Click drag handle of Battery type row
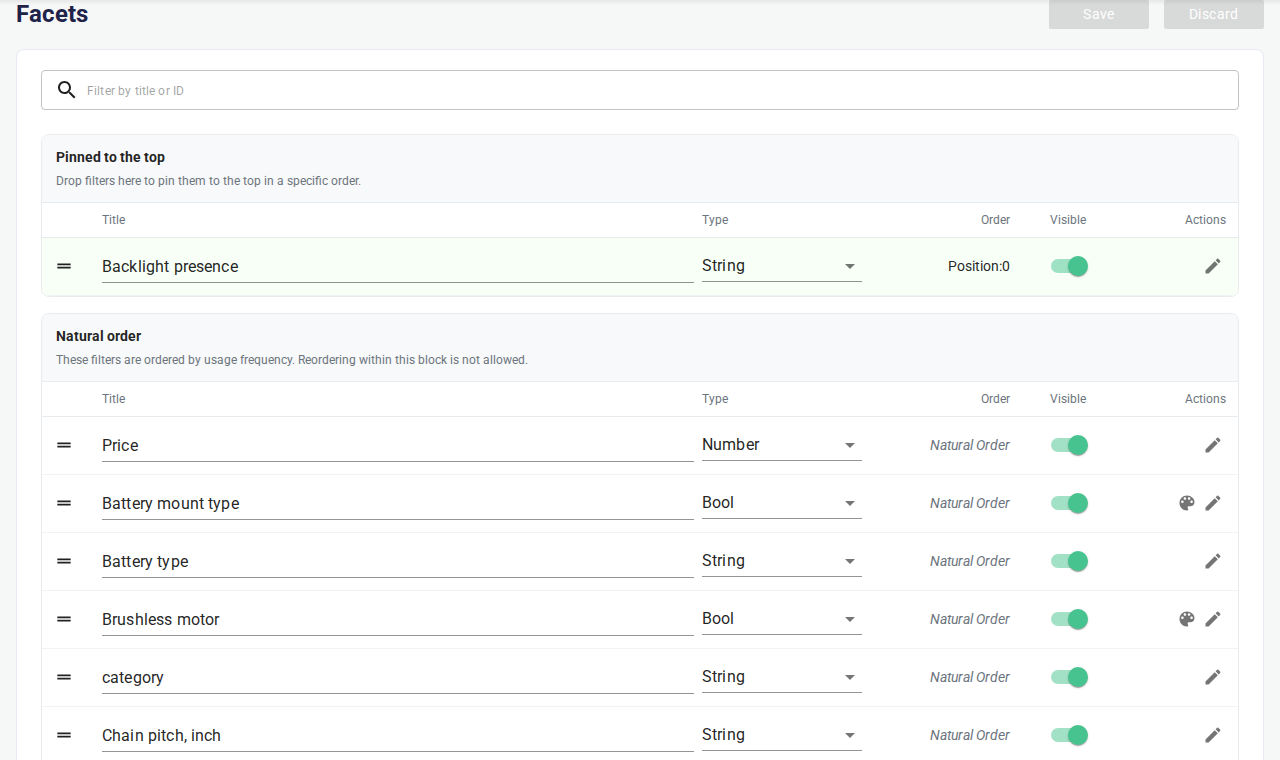The height and width of the screenshot is (760, 1280). [x=64, y=561]
